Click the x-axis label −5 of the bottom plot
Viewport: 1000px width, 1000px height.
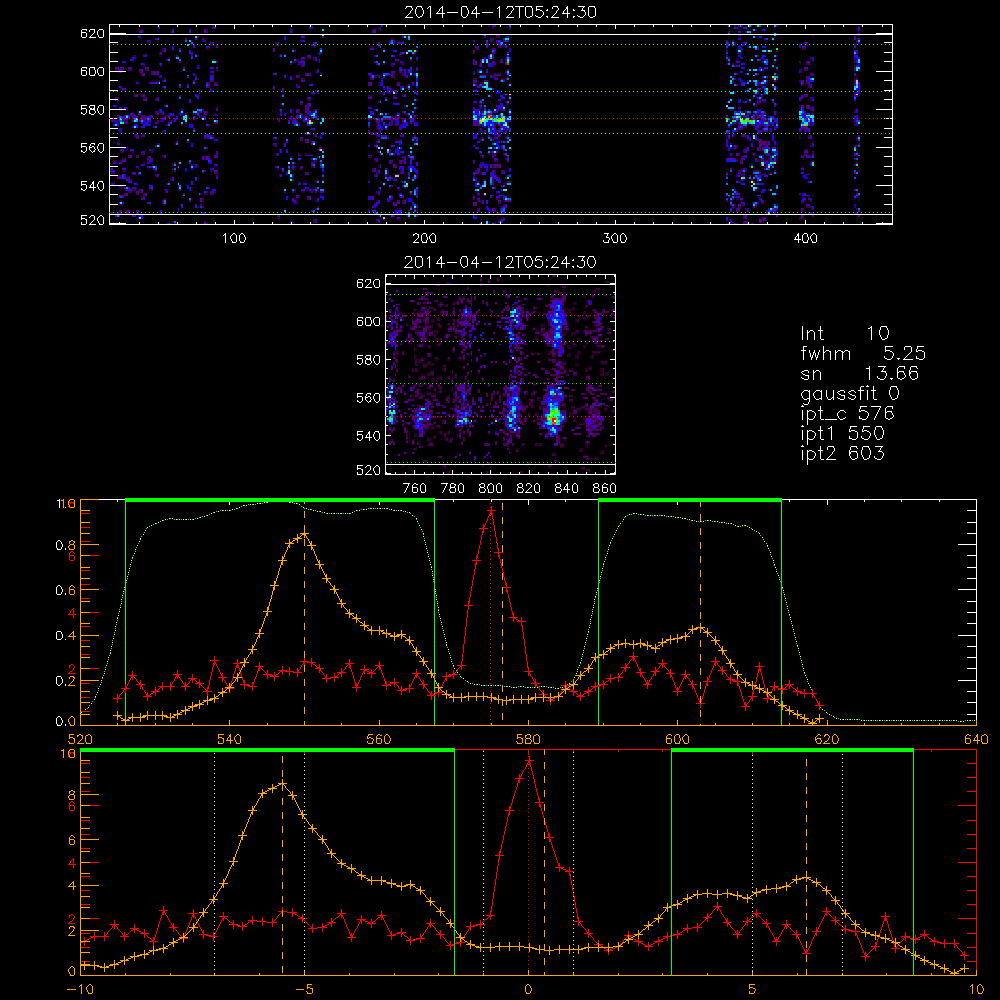pyautogui.click(x=305, y=990)
